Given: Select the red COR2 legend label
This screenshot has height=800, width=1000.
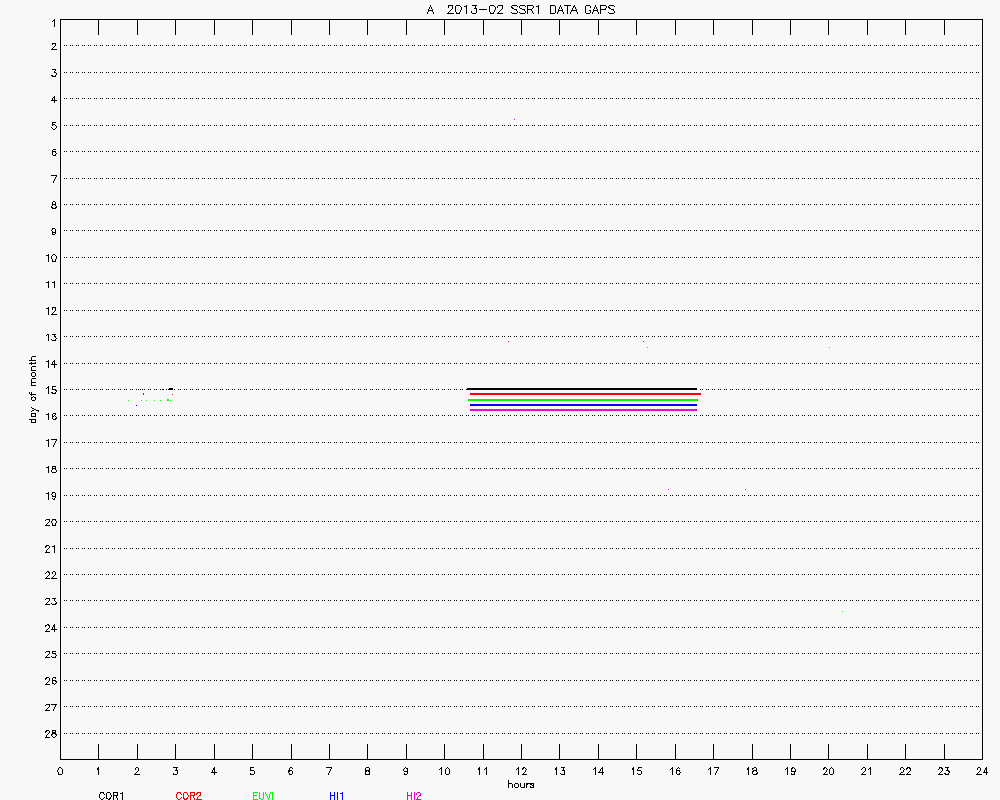Looking at the screenshot, I should [x=188, y=796].
